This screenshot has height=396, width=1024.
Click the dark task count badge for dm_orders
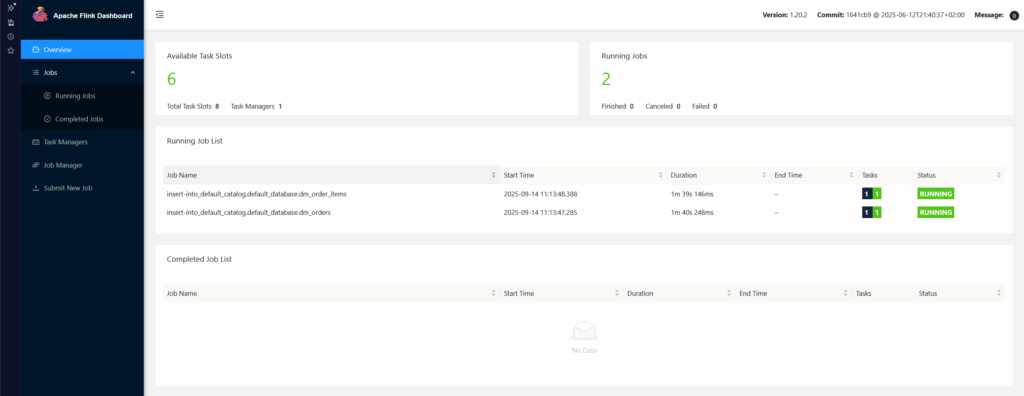point(867,212)
